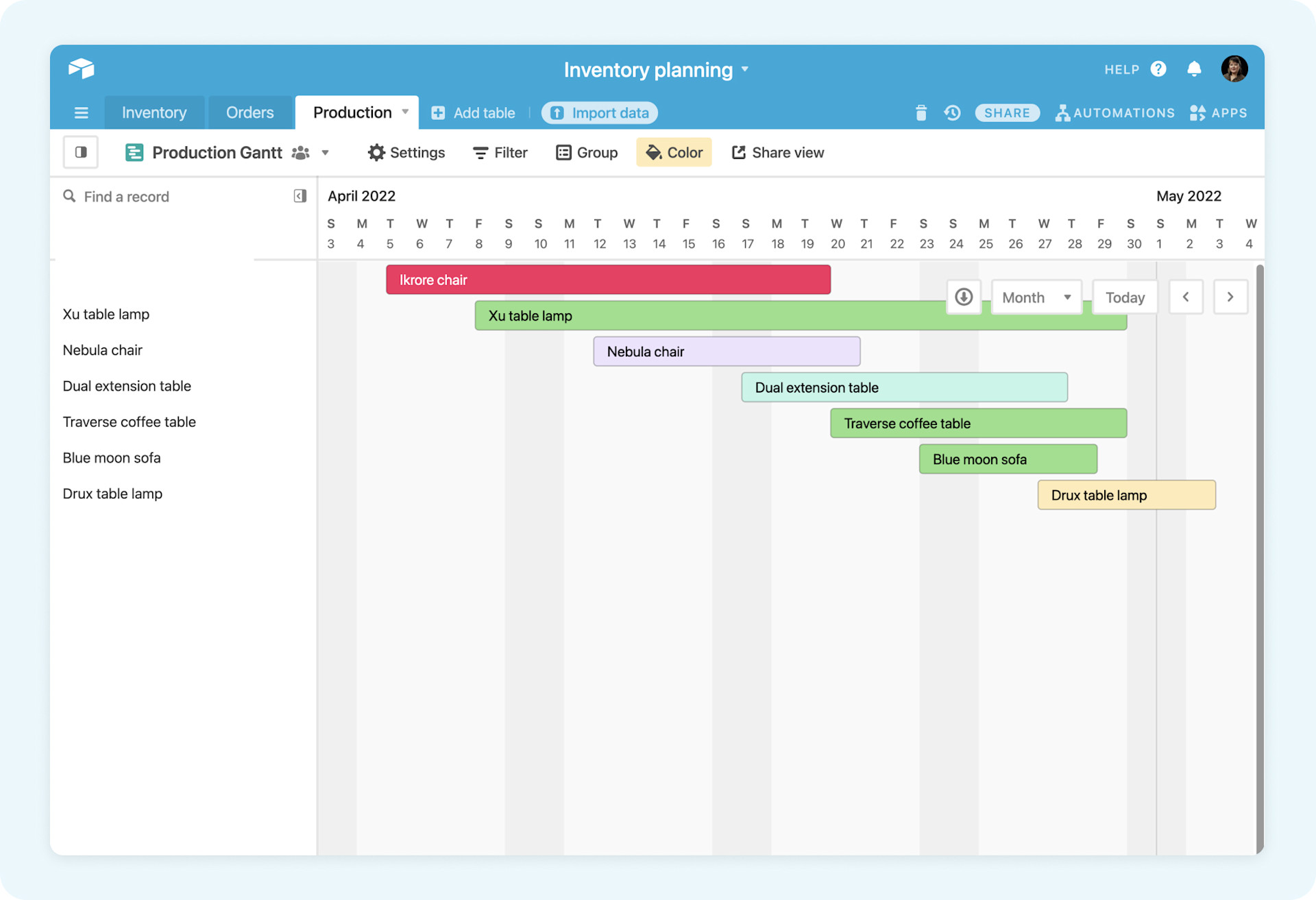Collapse the record list panel
The width and height of the screenshot is (1316, 900).
[300, 196]
